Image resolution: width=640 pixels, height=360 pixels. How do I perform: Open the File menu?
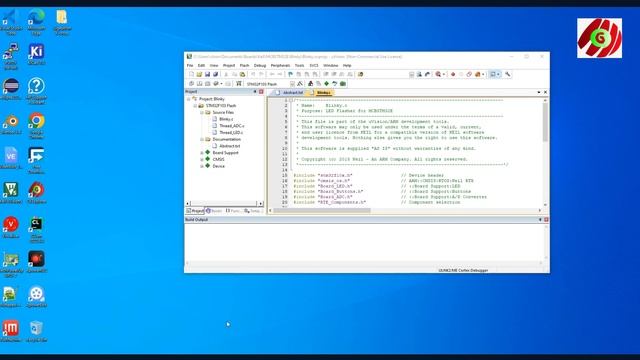190,65
